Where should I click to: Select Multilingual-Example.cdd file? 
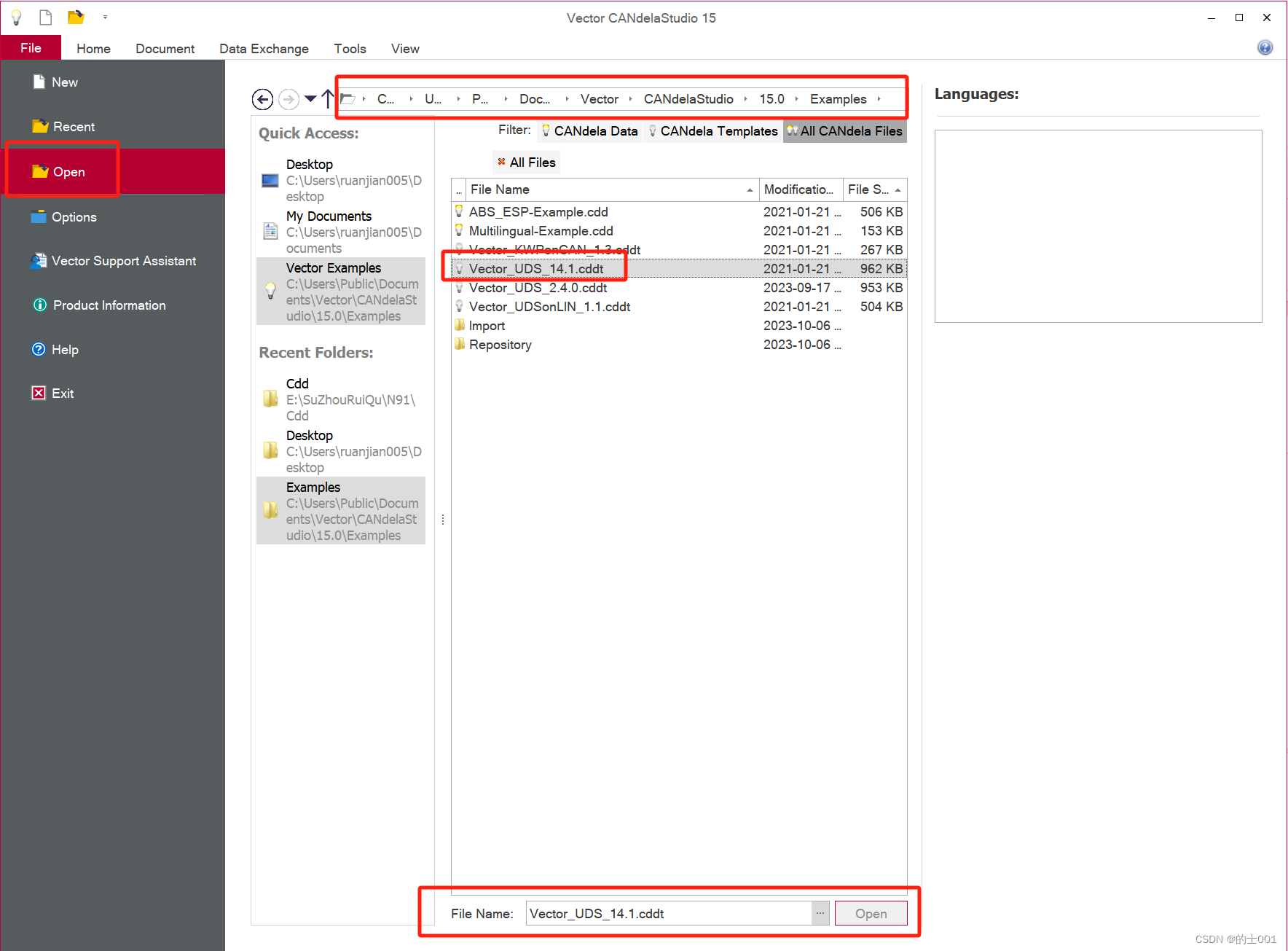coord(679,231)
